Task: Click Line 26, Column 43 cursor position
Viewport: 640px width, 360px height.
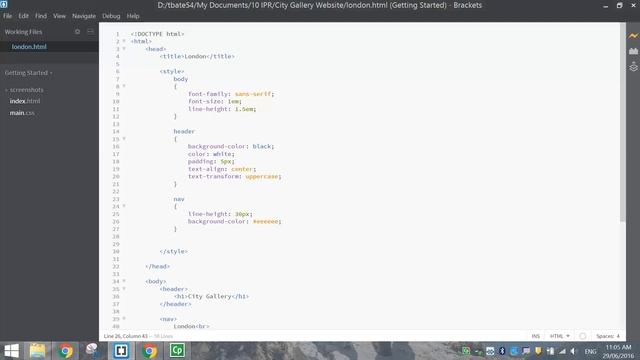Action: [x=126, y=336]
